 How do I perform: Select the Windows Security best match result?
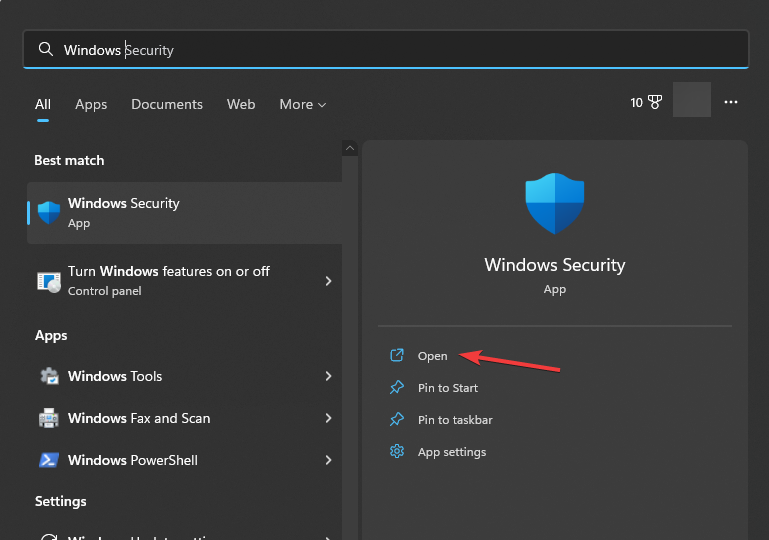pyautogui.click(x=184, y=213)
